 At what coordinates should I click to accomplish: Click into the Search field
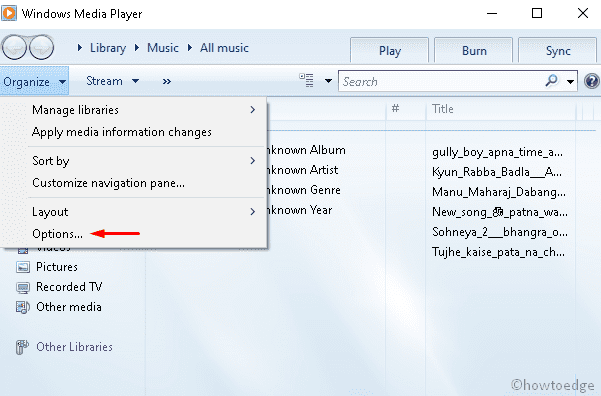click(441, 81)
